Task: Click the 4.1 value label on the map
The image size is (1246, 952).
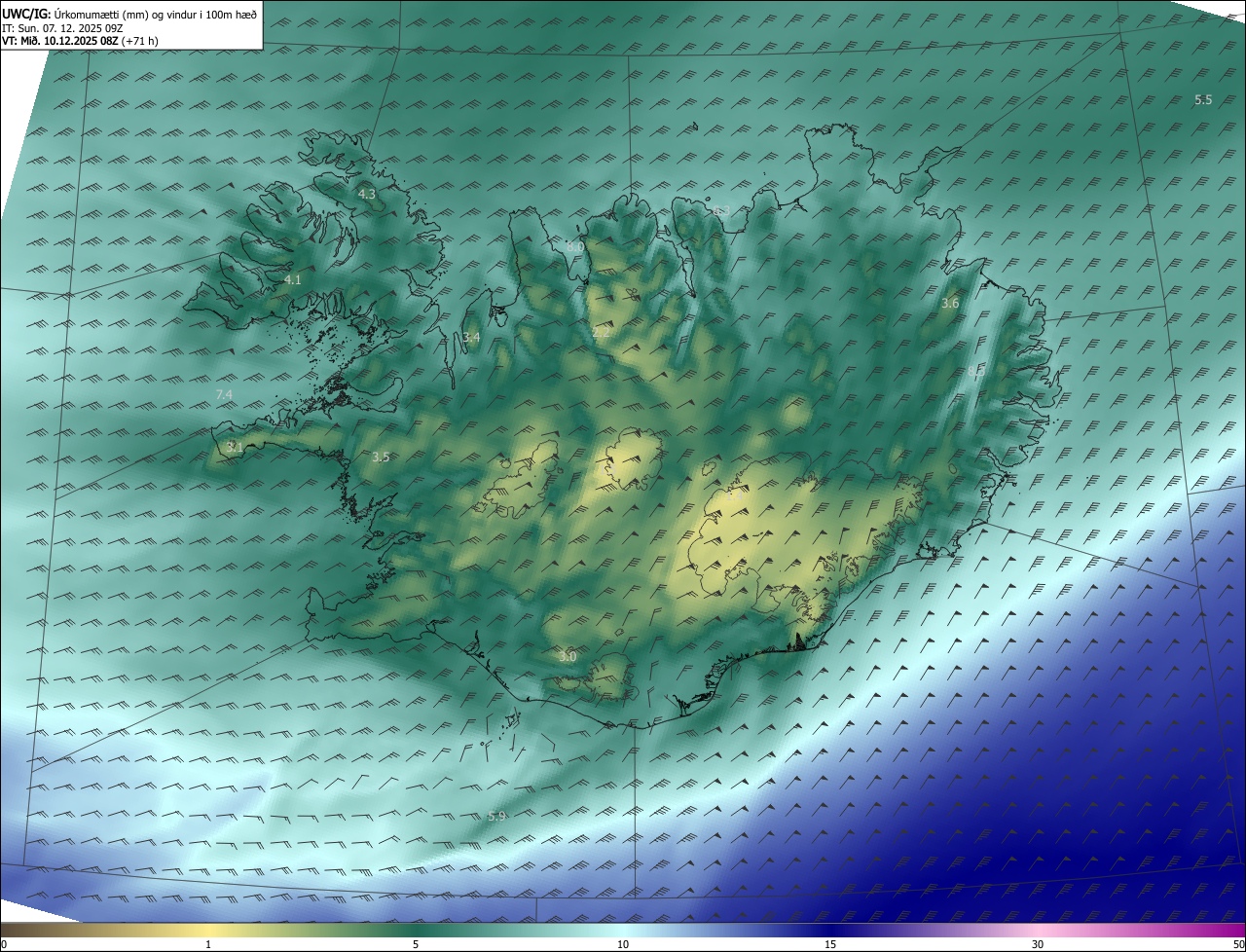Action: point(292,280)
